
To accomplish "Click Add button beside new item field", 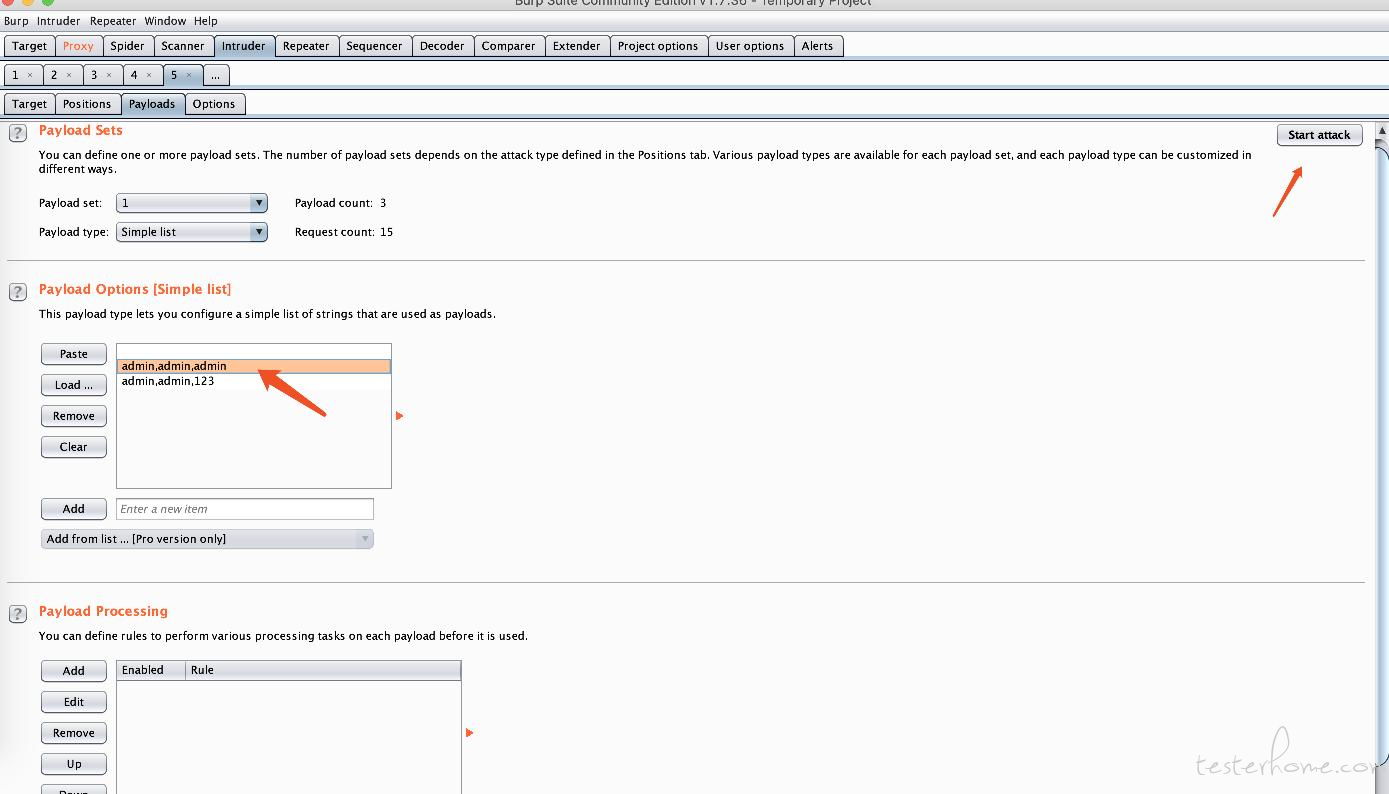I will (74, 509).
